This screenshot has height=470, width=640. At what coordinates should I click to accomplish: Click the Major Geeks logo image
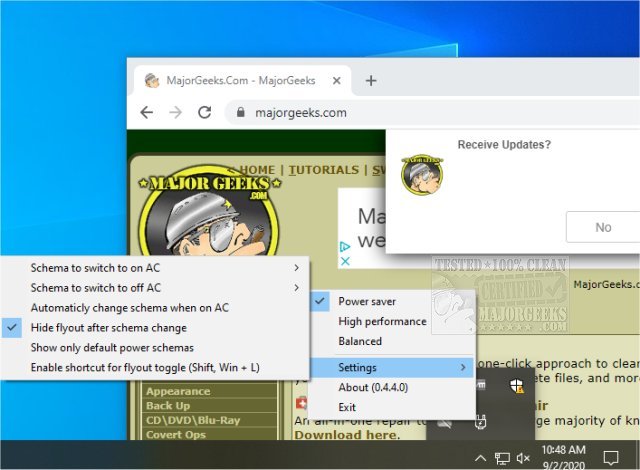209,210
